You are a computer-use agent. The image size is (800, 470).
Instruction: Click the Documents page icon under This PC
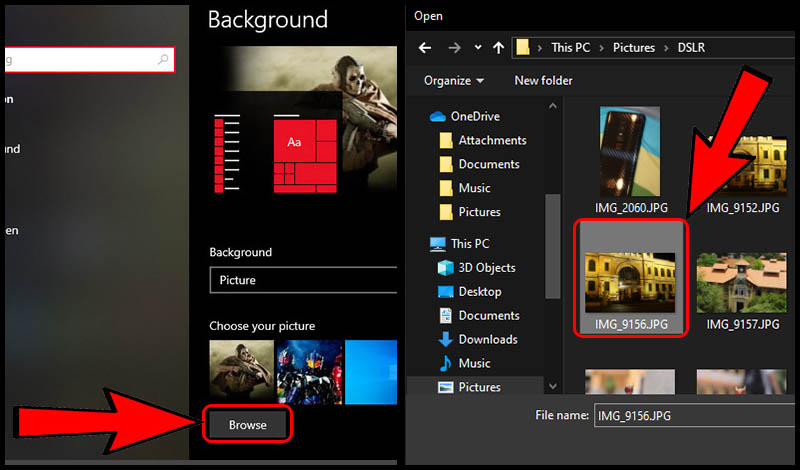(446, 316)
